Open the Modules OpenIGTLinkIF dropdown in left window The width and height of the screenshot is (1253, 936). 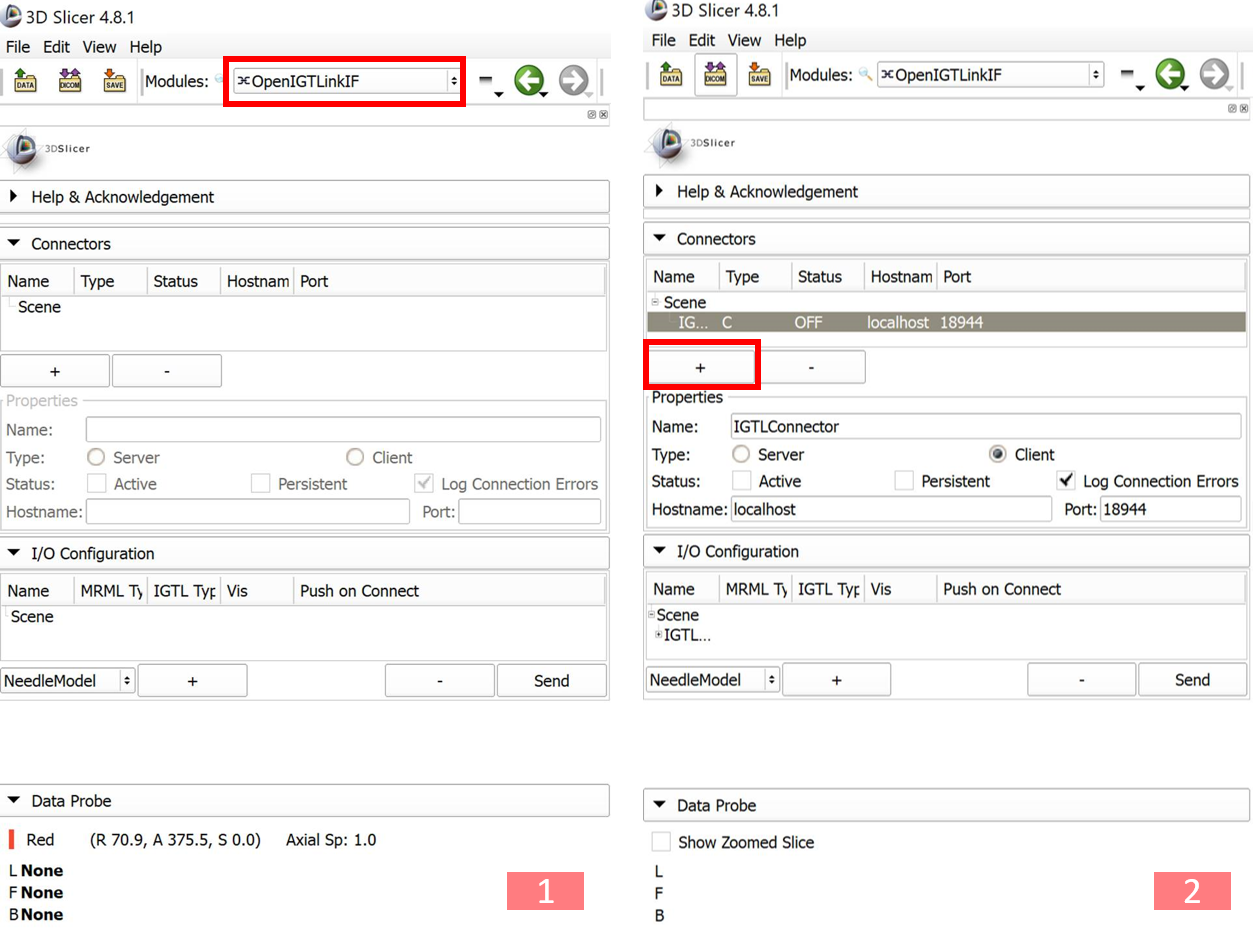point(347,81)
